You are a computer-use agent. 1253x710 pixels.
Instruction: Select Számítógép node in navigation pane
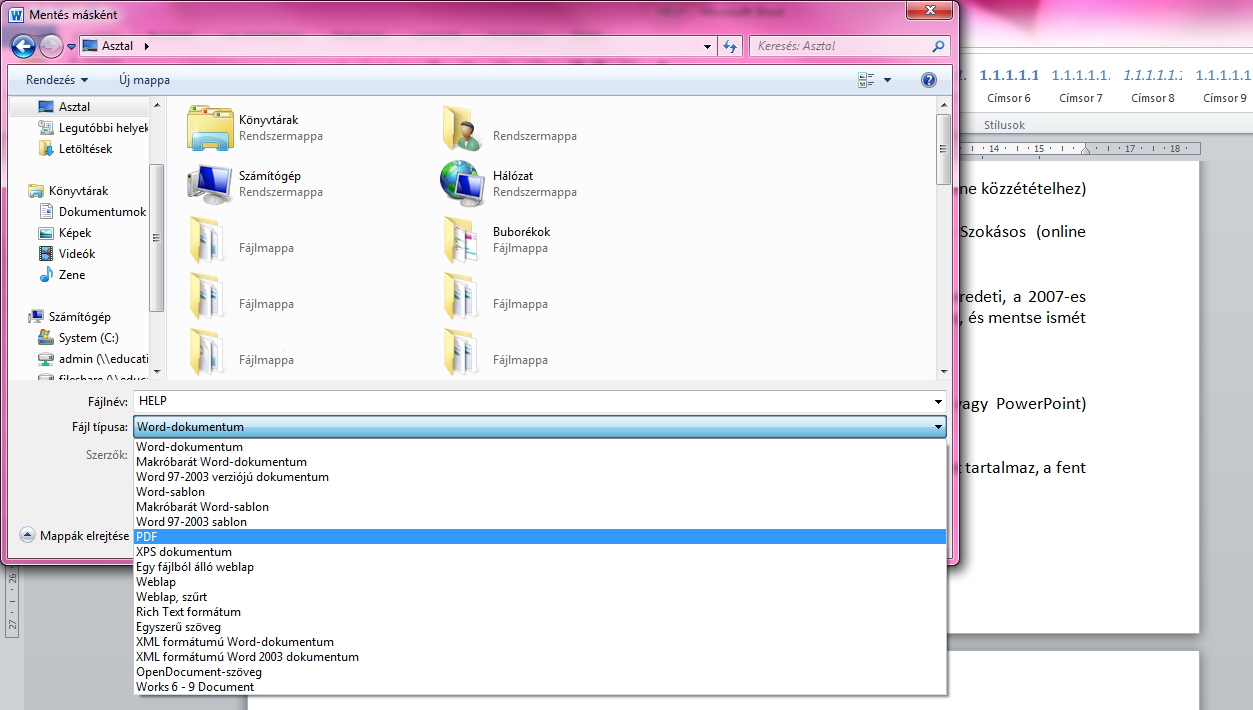click(x=69, y=317)
